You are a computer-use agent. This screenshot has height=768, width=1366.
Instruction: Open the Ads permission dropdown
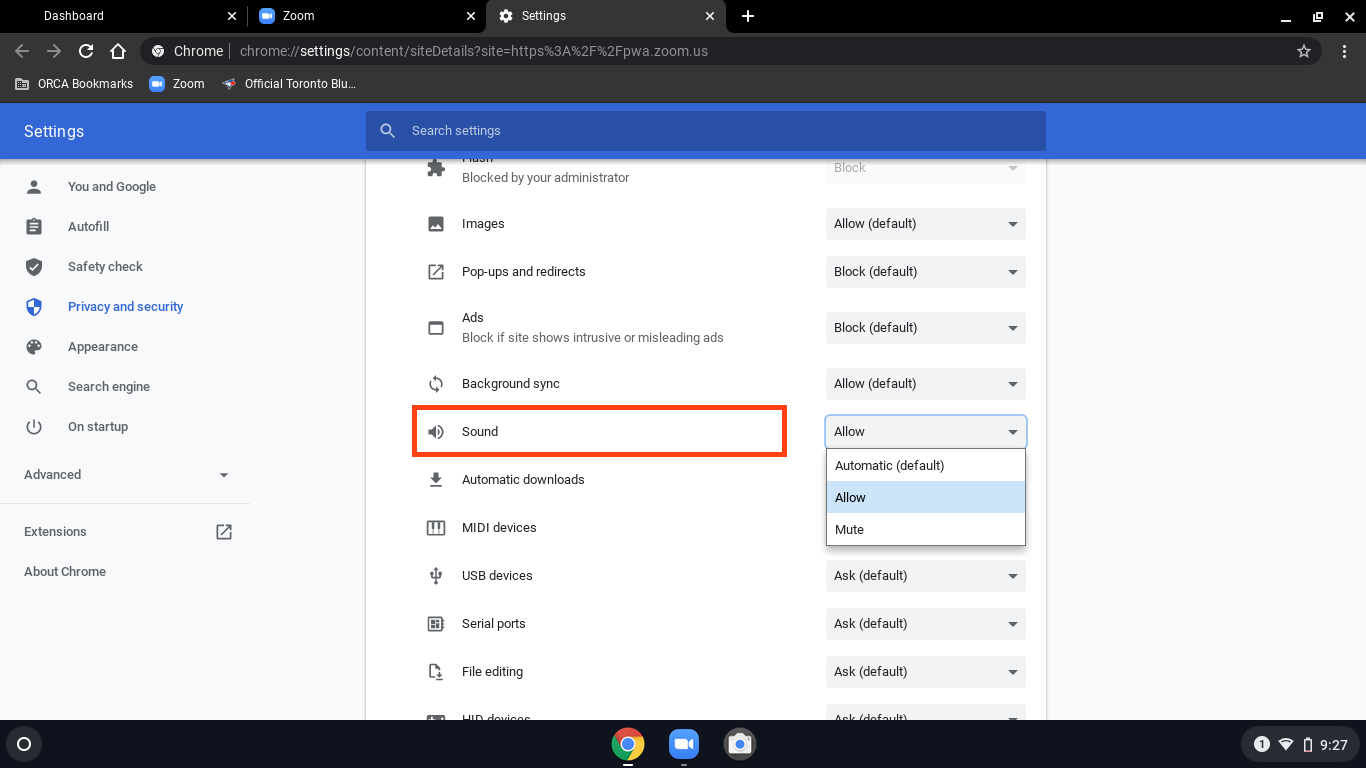tap(926, 328)
